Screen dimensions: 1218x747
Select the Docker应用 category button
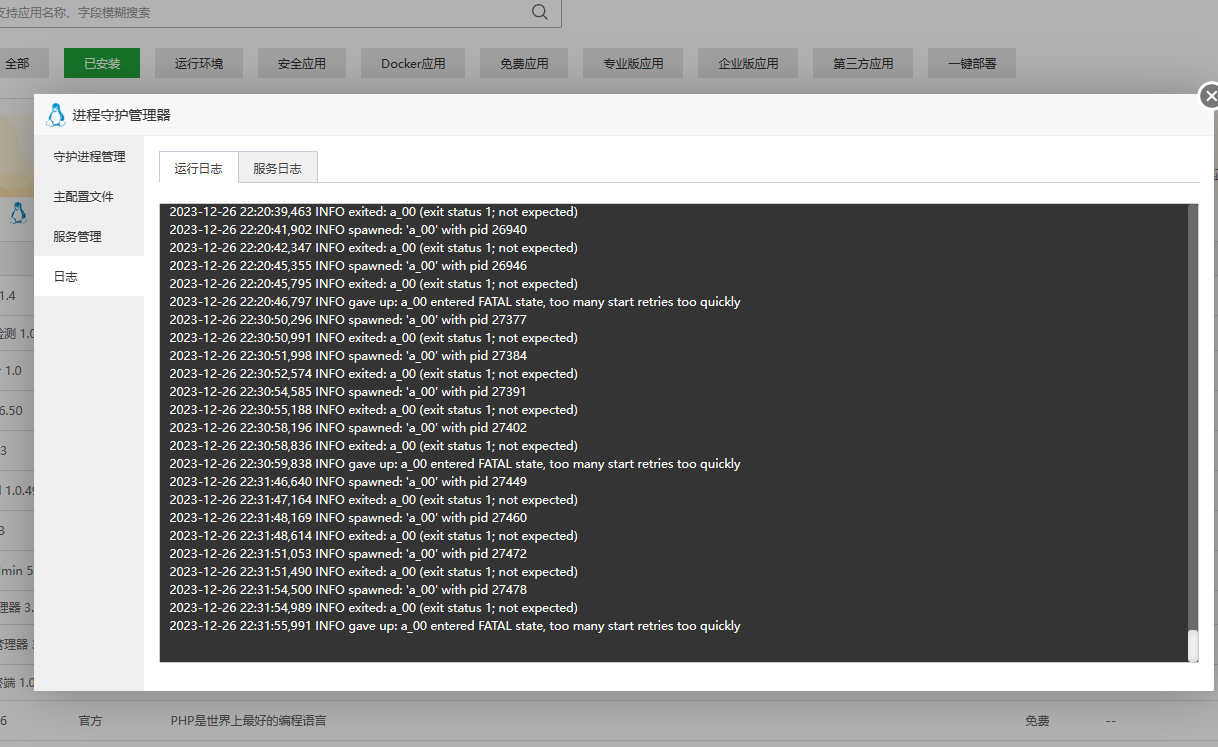[x=413, y=63]
